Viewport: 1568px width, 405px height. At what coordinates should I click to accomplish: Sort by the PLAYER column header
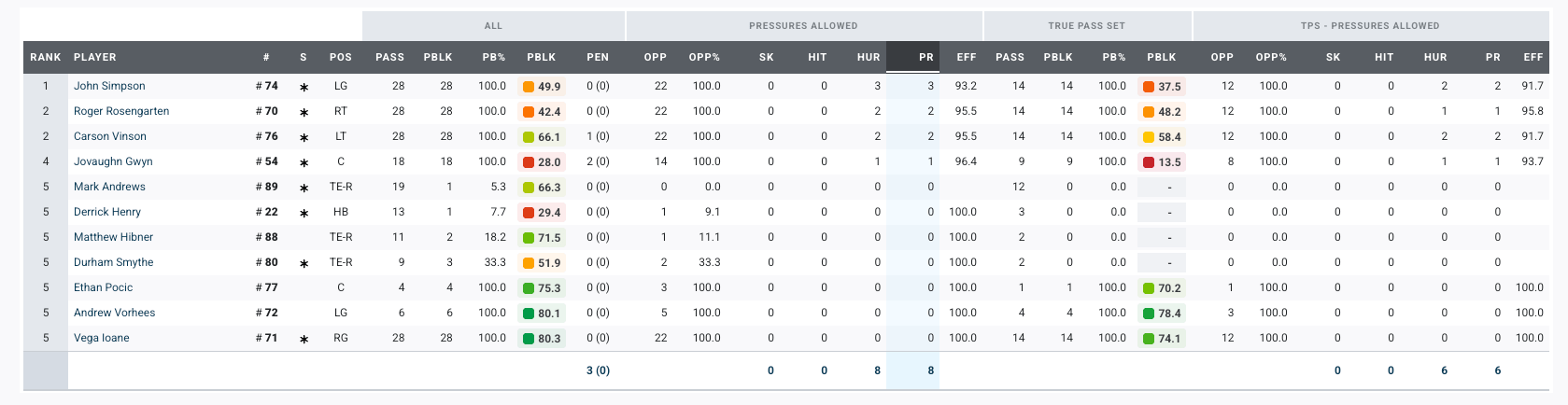click(x=95, y=57)
